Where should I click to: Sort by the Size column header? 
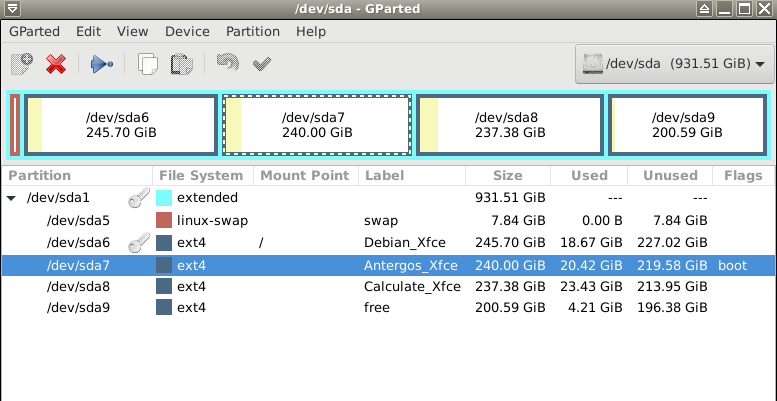click(508, 175)
